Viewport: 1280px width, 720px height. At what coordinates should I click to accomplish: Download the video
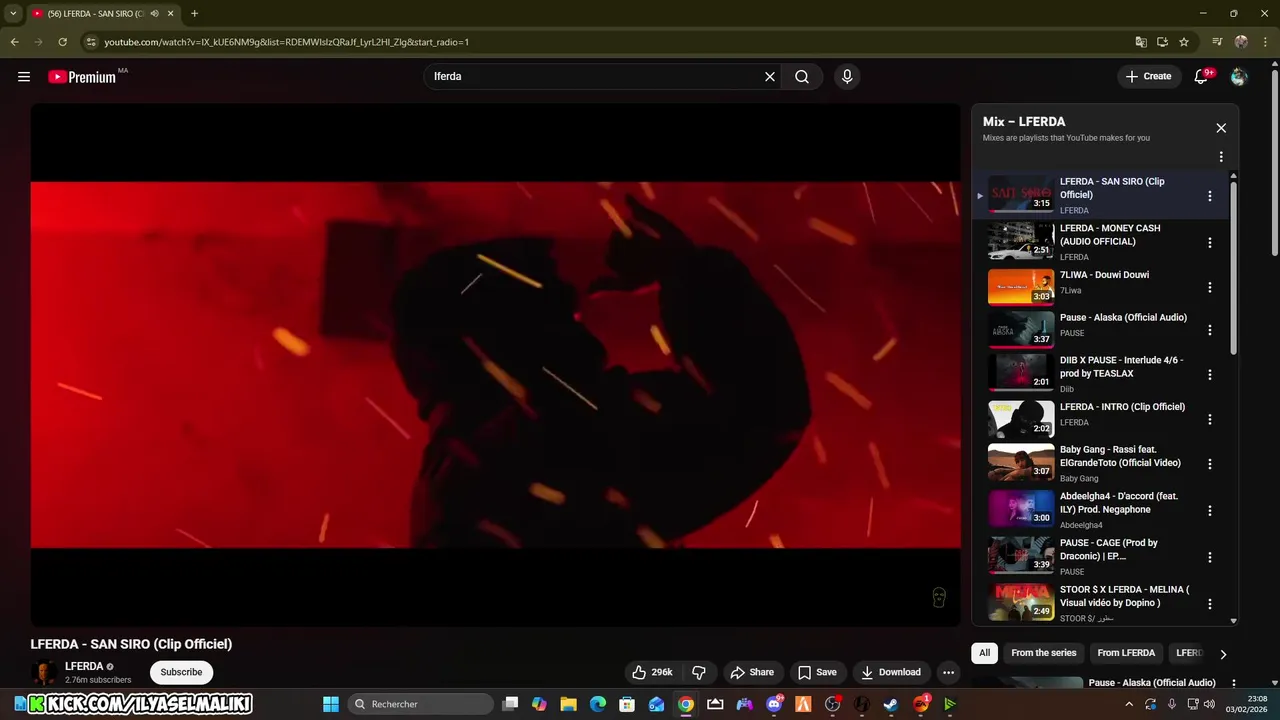[891, 672]
